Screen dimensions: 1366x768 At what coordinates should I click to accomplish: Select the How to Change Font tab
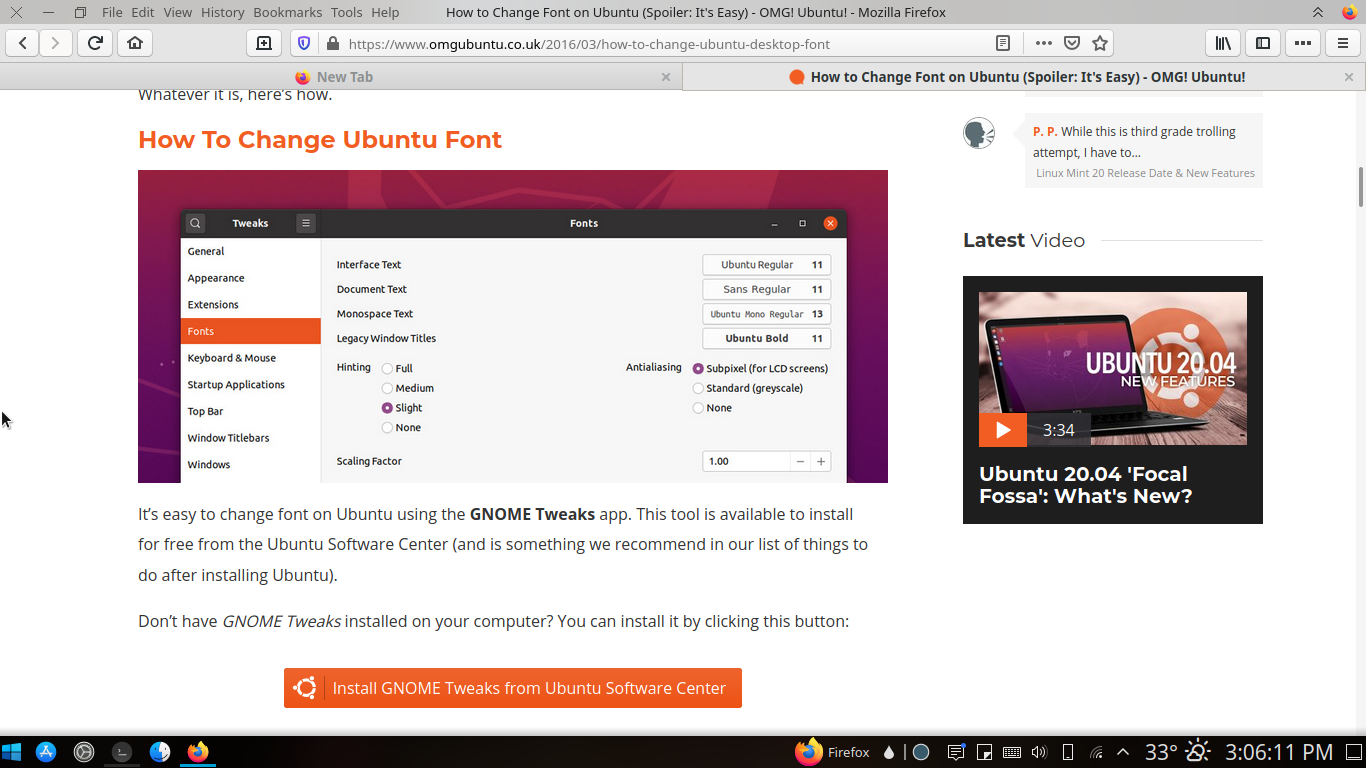coord(1024,77)
